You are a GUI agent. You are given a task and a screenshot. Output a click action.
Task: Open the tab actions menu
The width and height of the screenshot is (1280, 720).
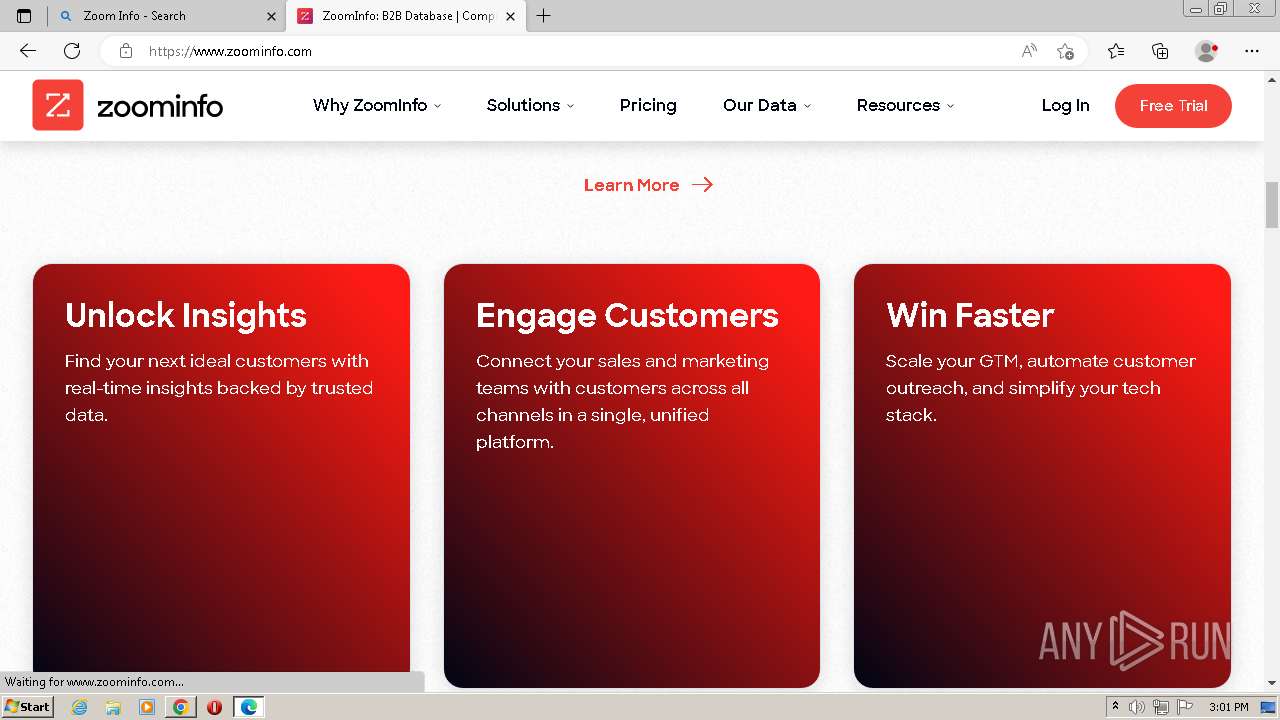click(x=24, y=16)
